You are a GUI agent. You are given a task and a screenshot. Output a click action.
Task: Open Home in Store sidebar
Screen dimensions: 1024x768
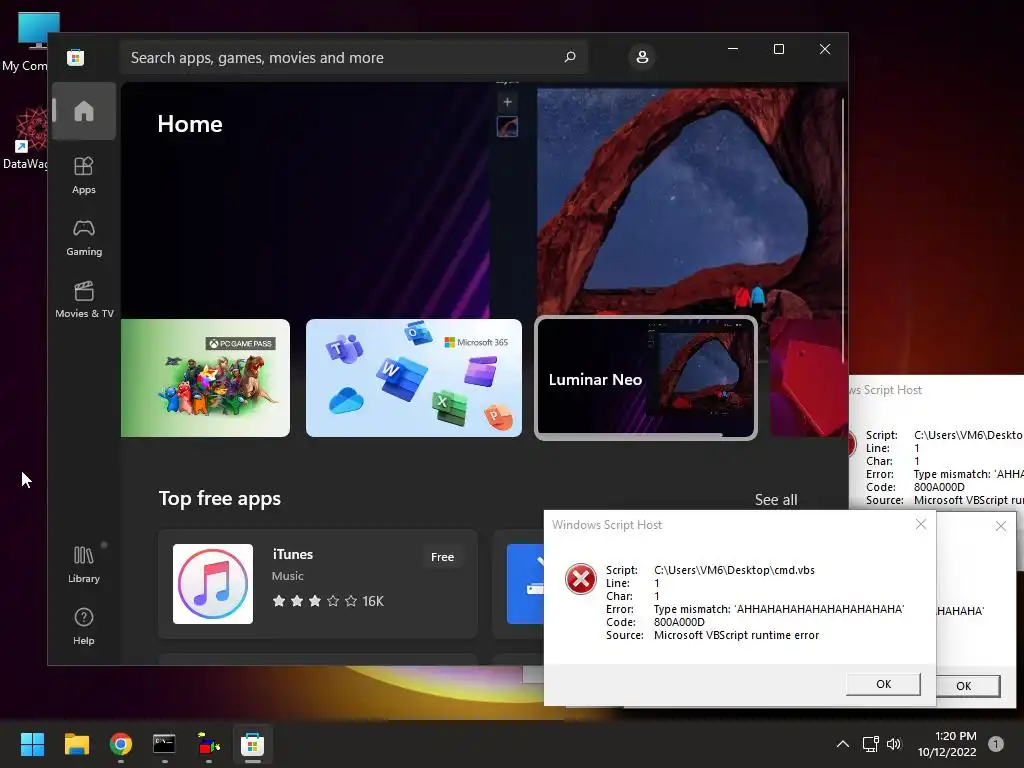pyautogui.click(x=84, y=111)
